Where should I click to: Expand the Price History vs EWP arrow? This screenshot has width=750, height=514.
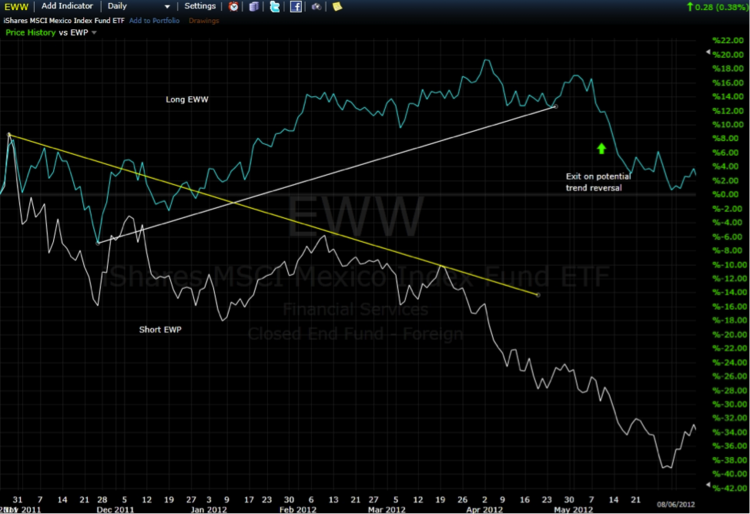[94, 33]
